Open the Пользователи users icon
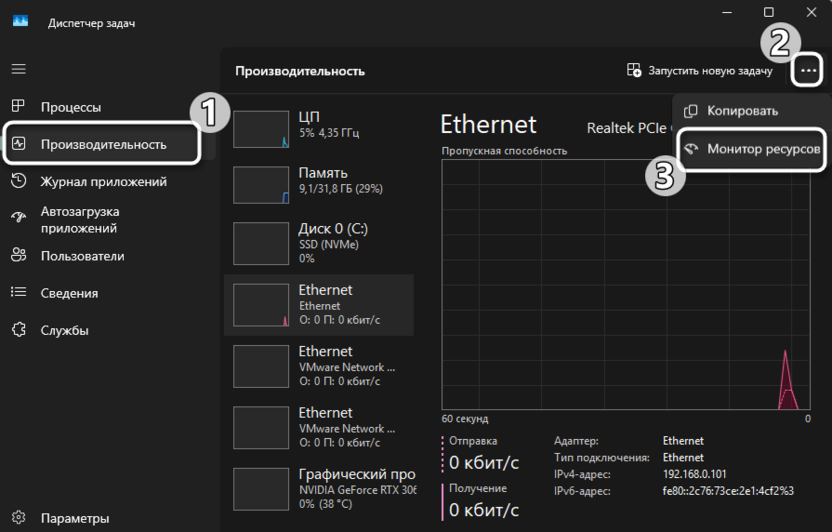 19,256
